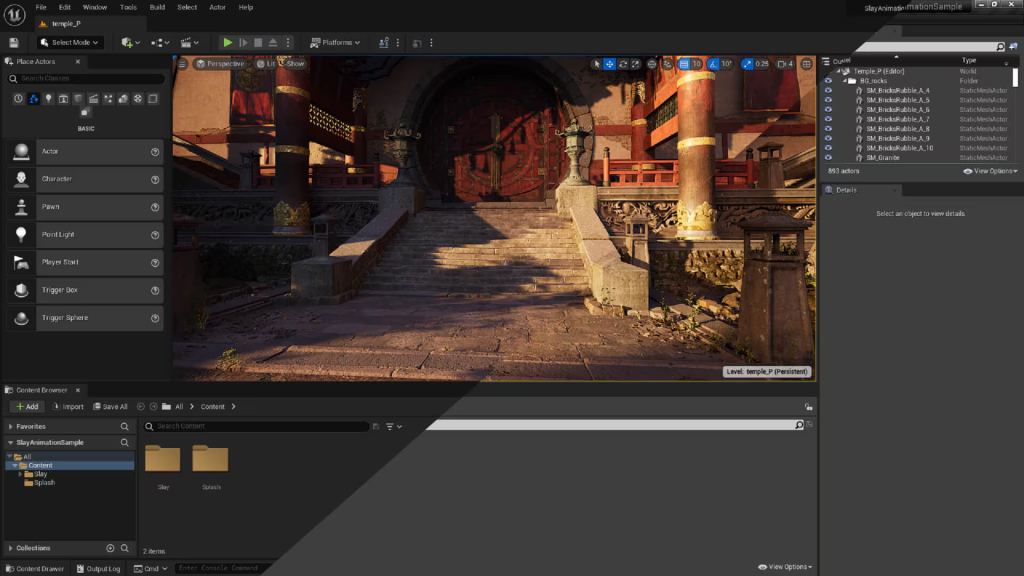The width and height of the screenshot is (1024, 576).
Task: Close the Place Actors panel tab
Action: click(x=78, y=61)
